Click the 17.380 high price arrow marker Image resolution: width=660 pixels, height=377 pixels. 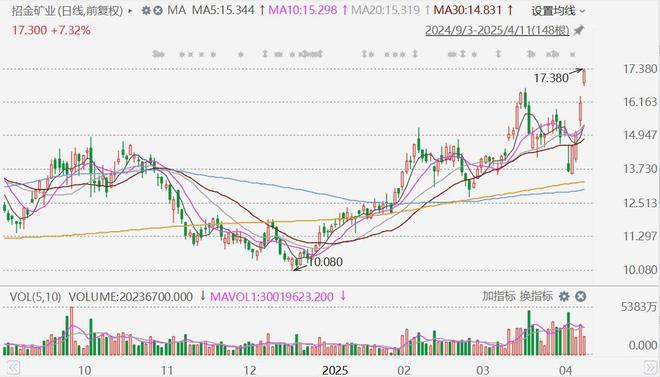point(576,71)
